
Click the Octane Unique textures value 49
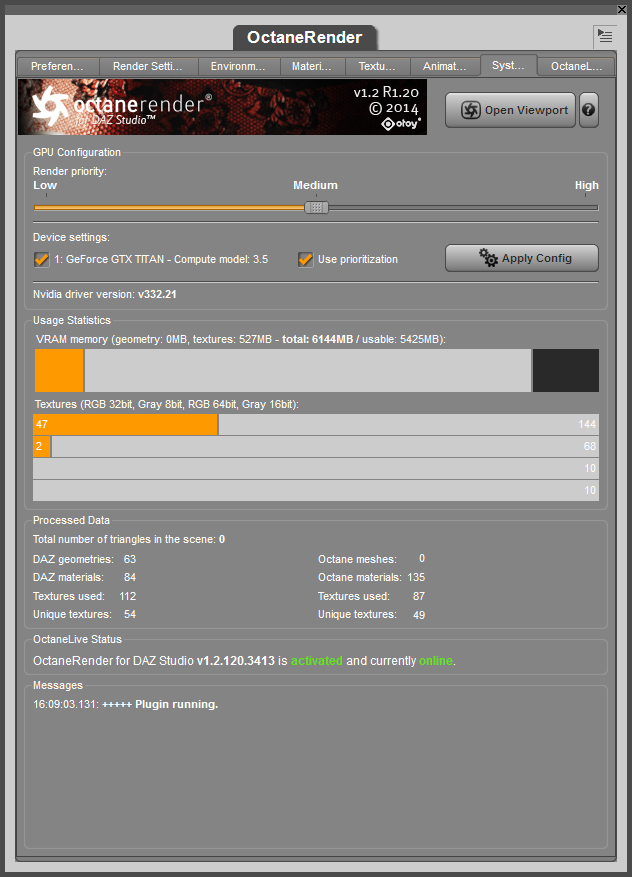(x=419, y=615)
